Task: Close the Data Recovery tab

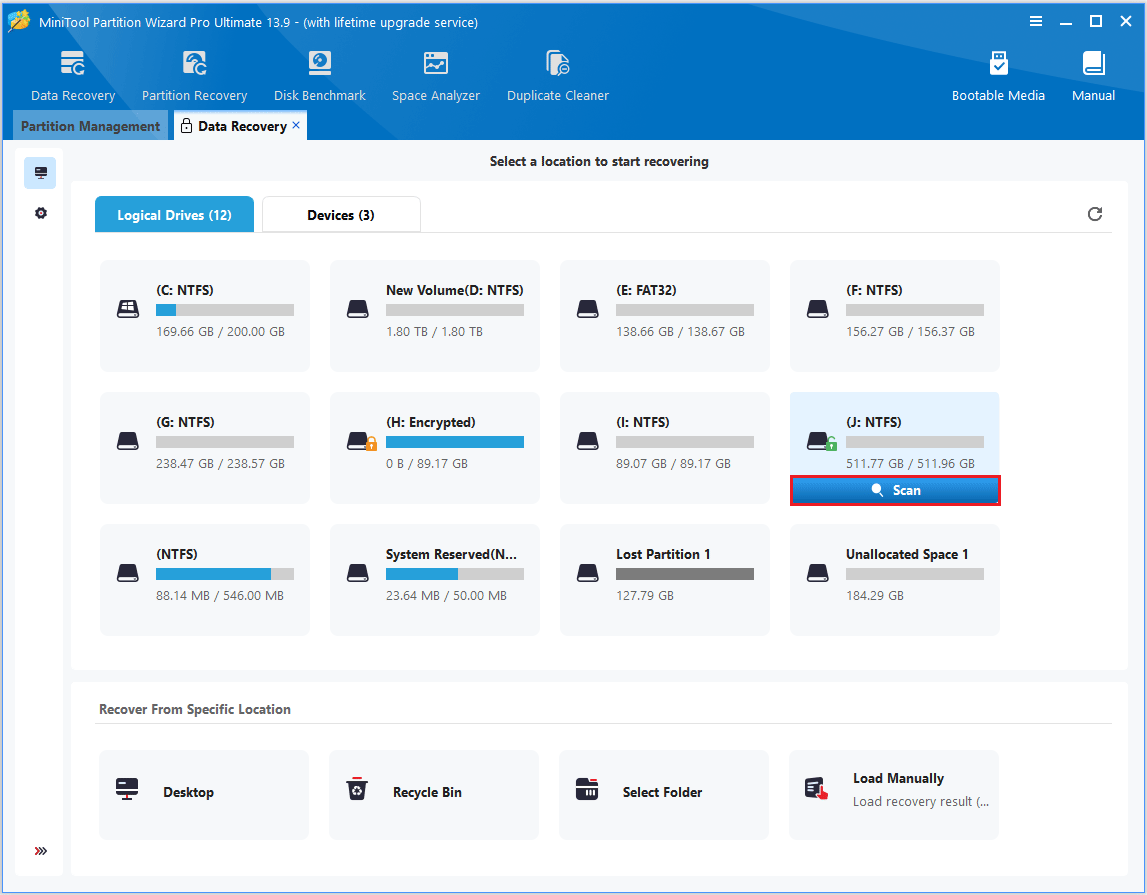Action: pos(296,125)
